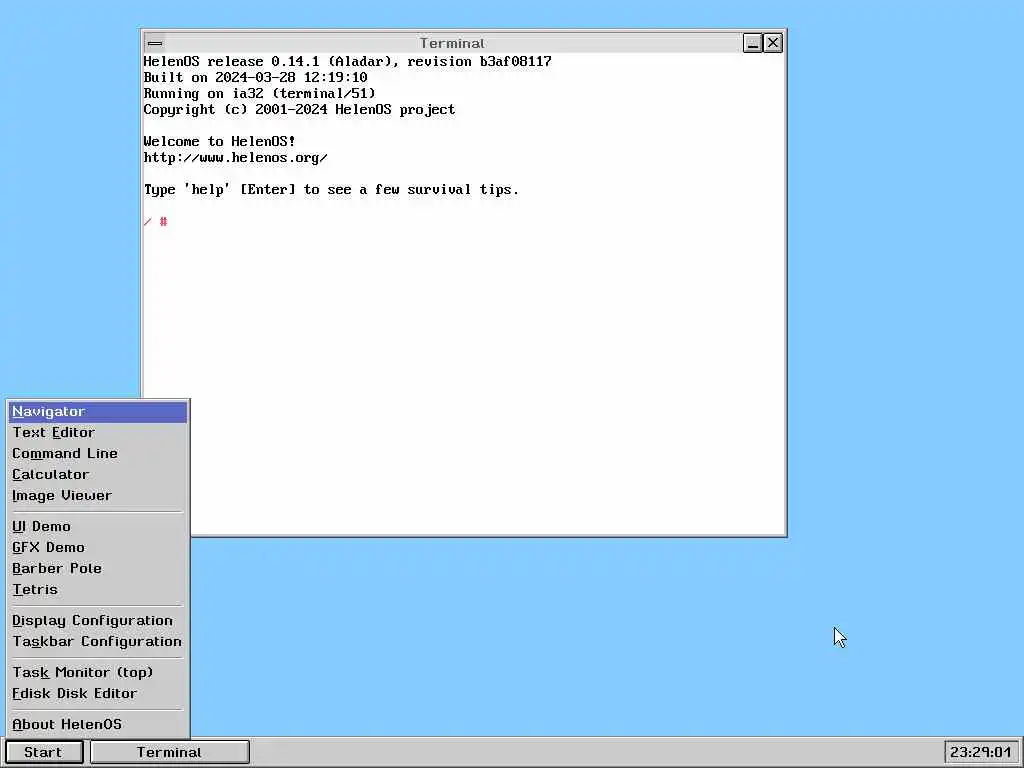Open Display Configuration
The image size is (1024, 768).
click(98, 620)
